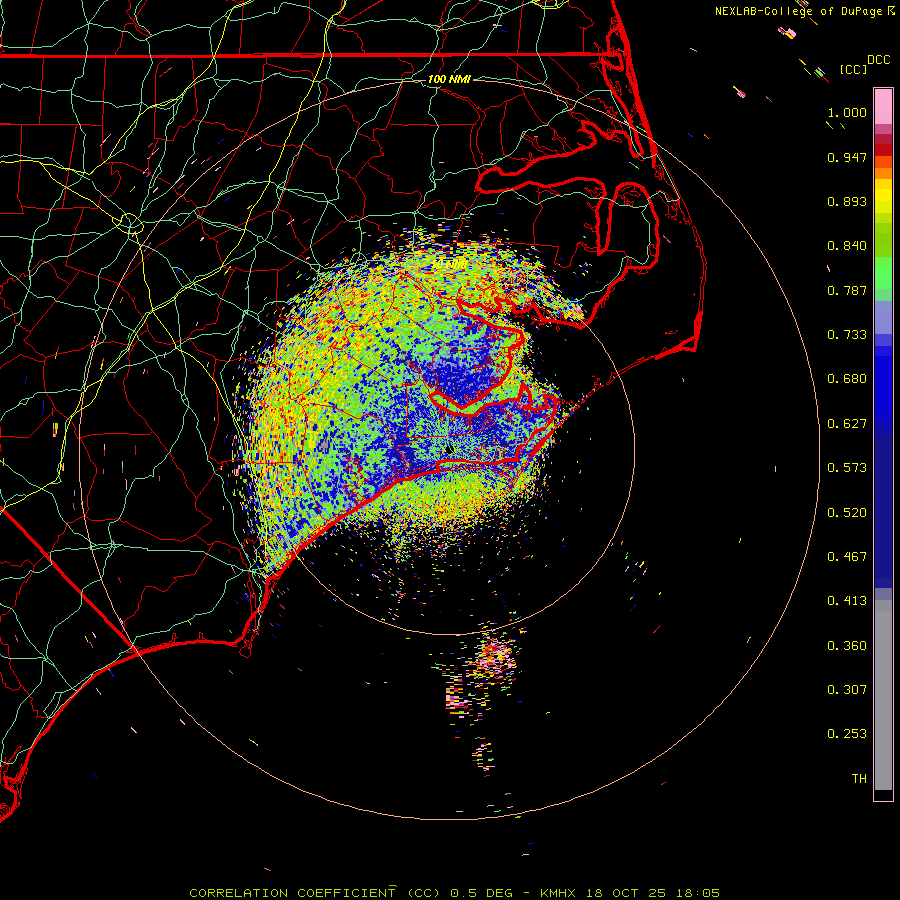
Task: Click the 0.520 scale value
Action: [x=847, y=513]
